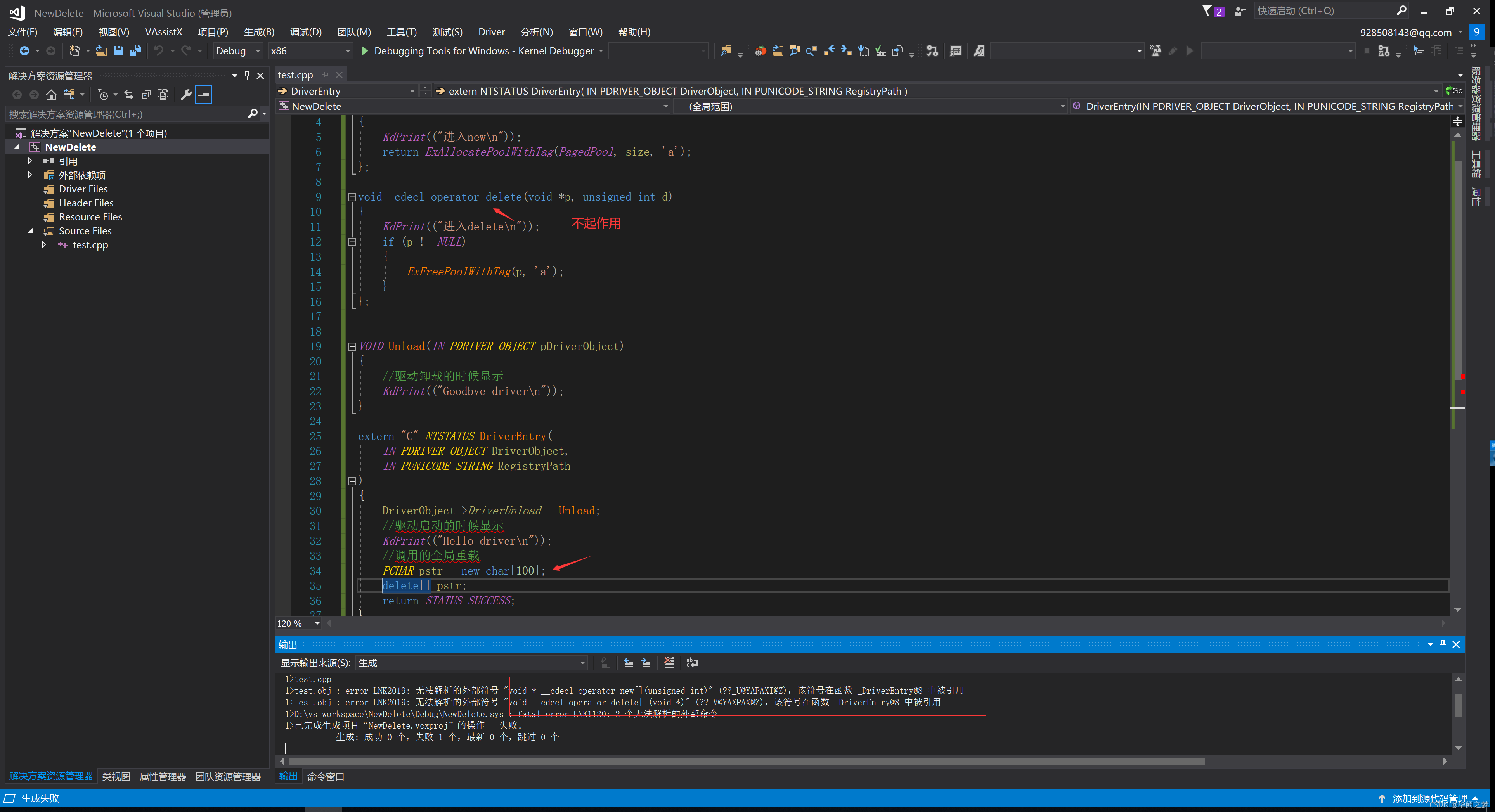The image size is (1495, 812).
Task: Click the account 928508143@qq.com
Action: [1406, 33]
